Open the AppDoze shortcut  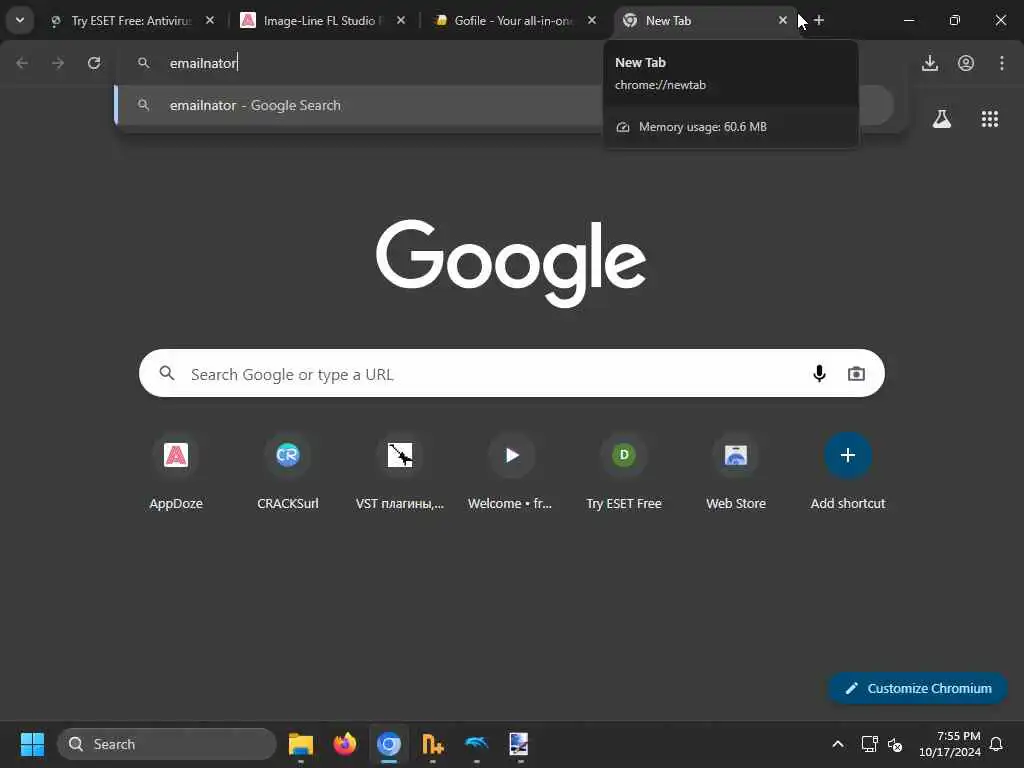pyautogui.click(x=176, y=472)
